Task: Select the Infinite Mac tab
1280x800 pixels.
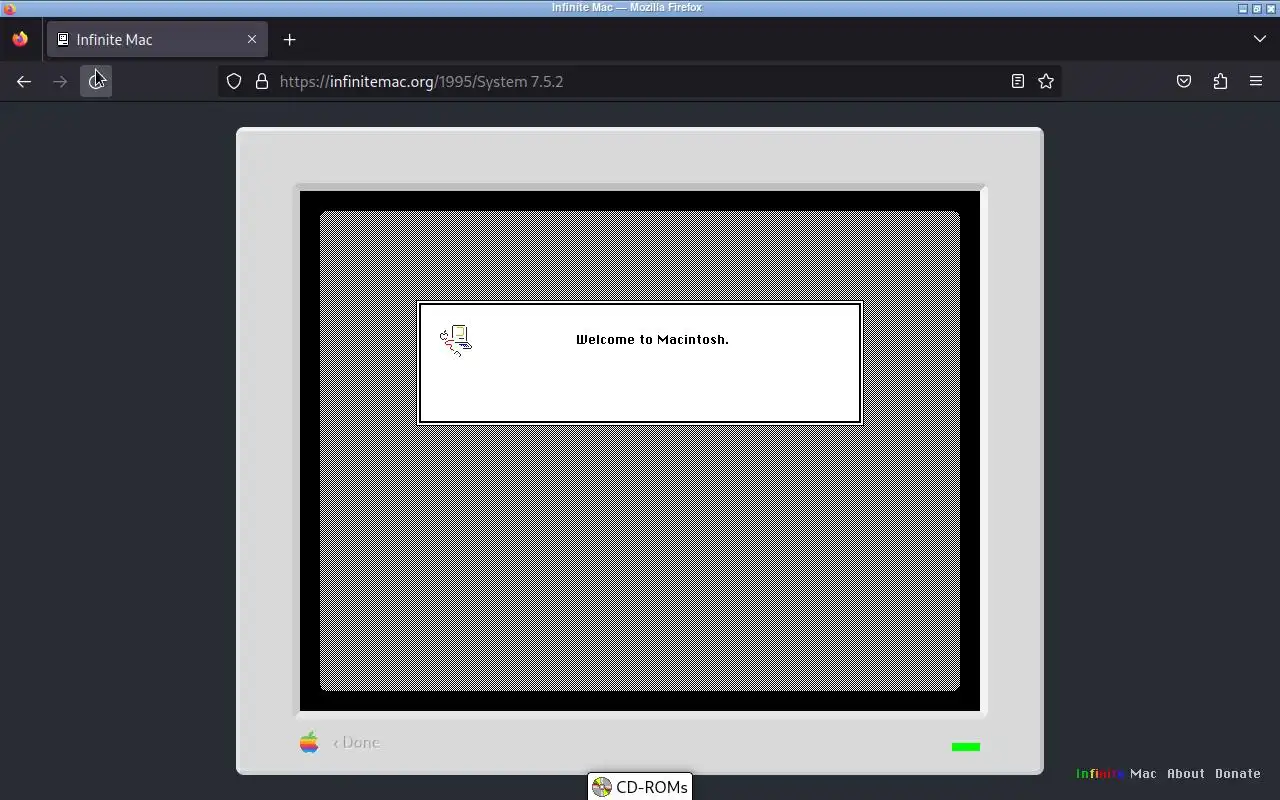Action: pyautogui.click(x=157, y=40)
